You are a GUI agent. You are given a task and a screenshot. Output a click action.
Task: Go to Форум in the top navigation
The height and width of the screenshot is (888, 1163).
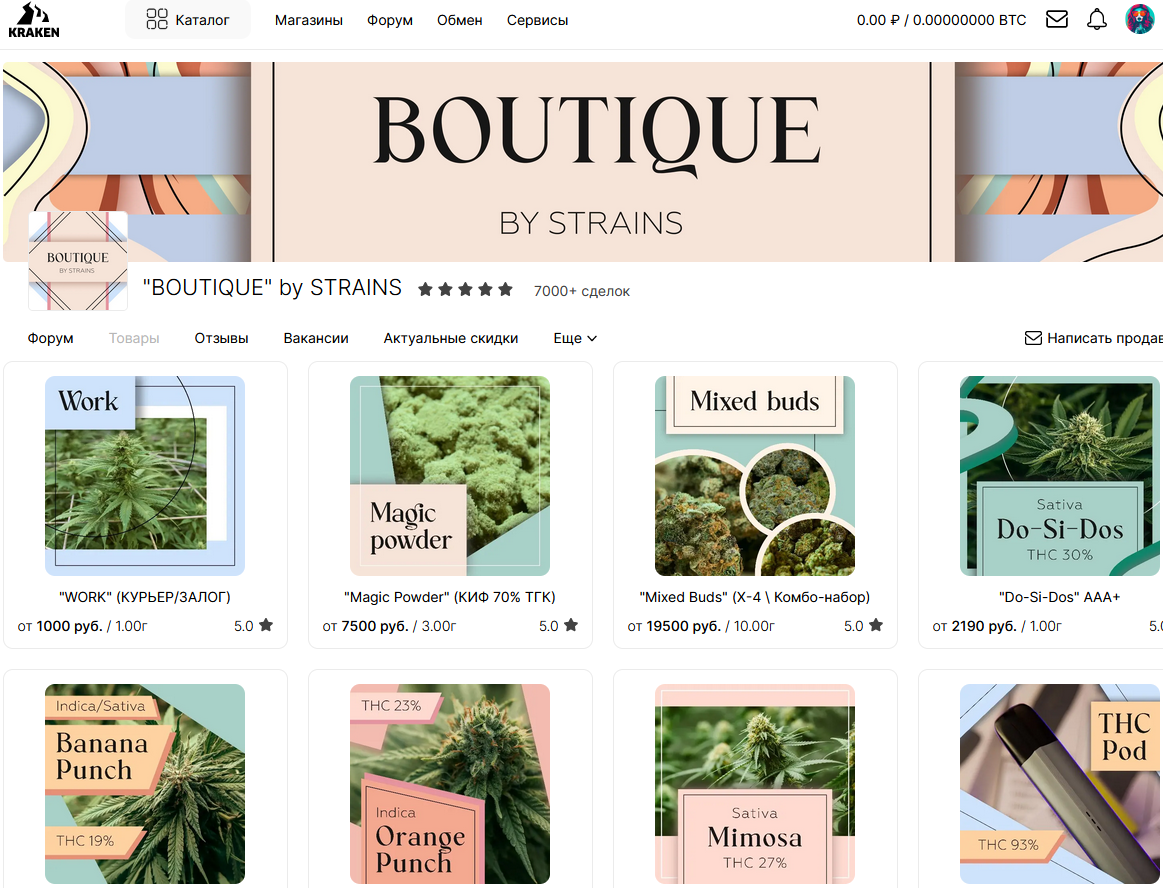click(390, 20)
